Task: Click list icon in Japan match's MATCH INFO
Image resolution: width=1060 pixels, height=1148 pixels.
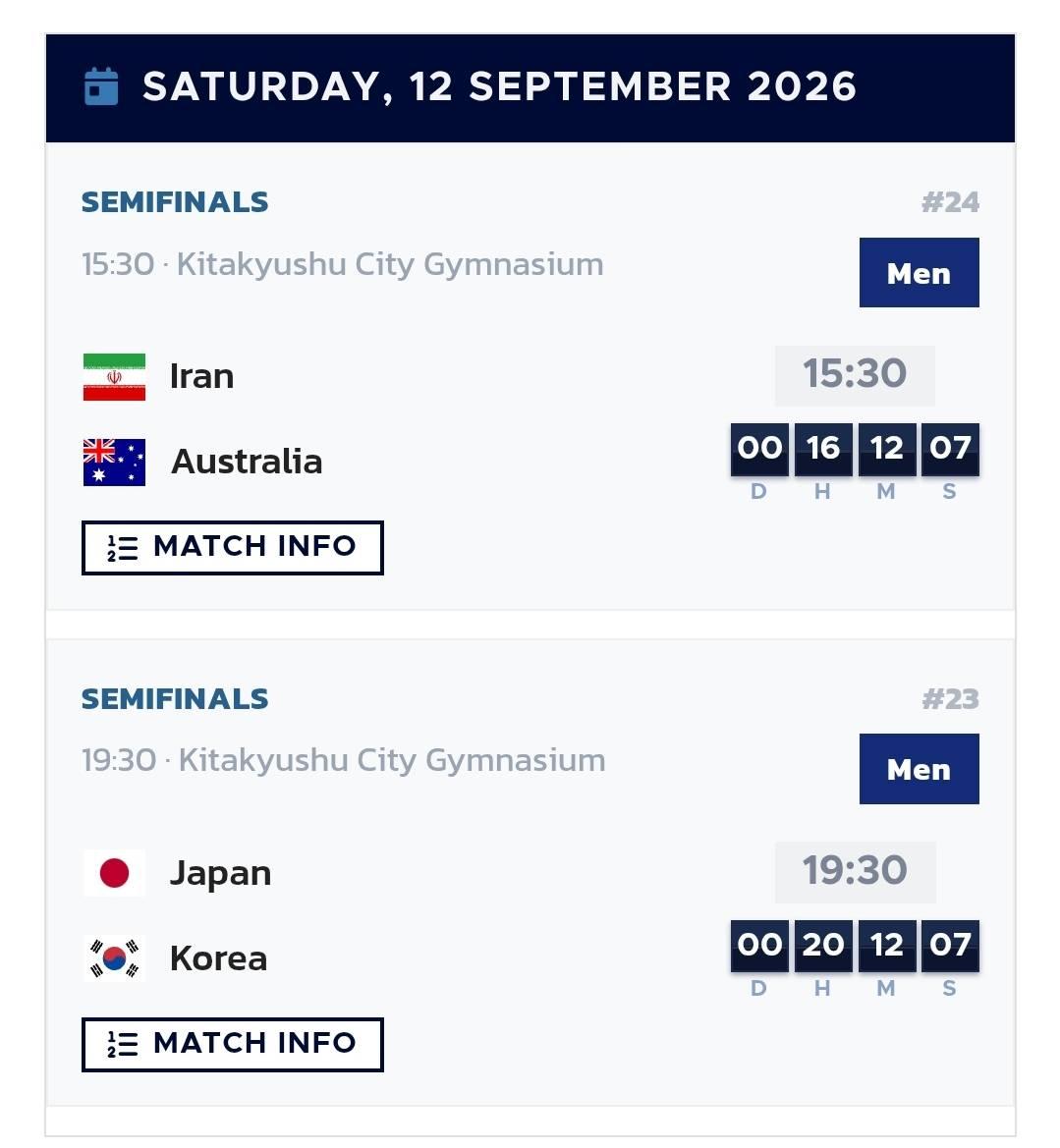Action: (x=123, y=1044)
